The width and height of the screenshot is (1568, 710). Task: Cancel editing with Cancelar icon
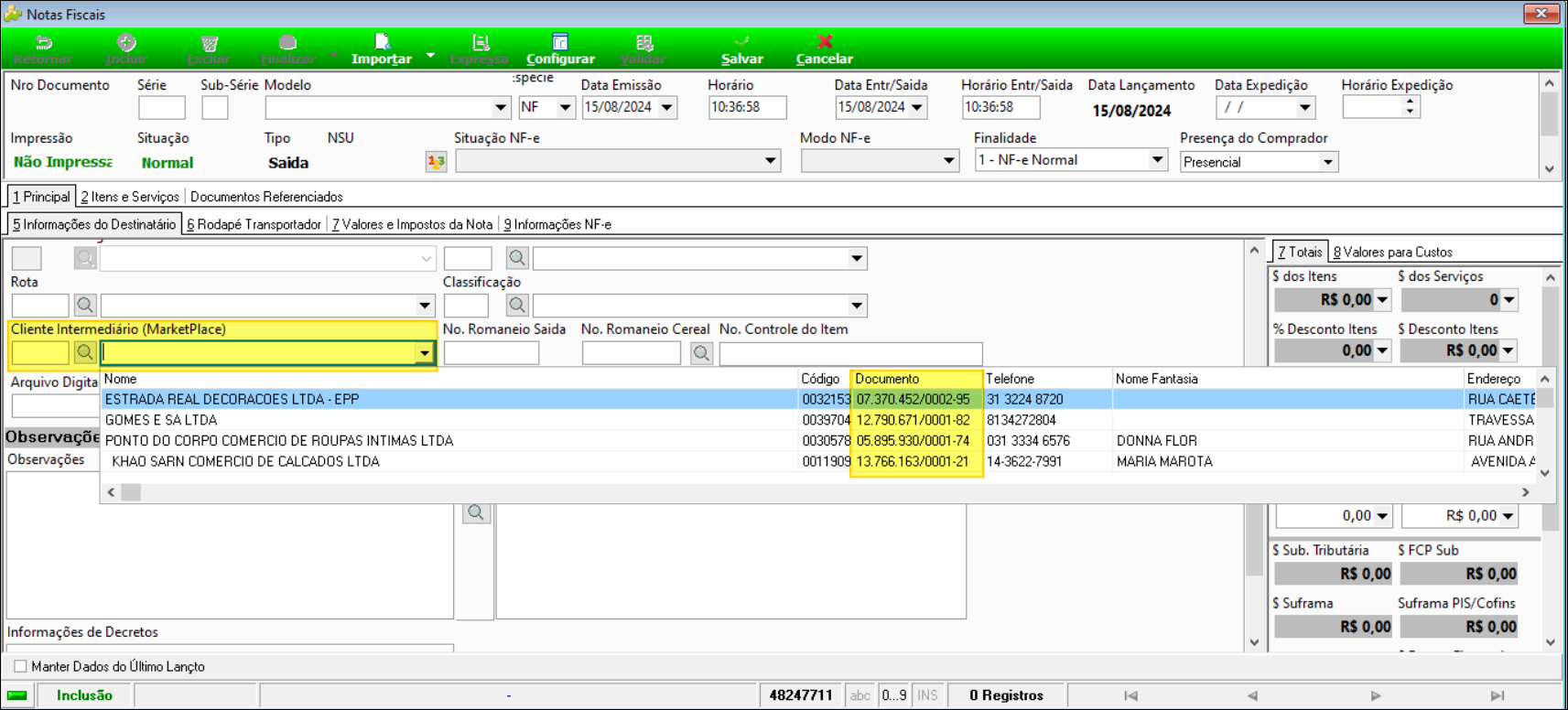825,42
